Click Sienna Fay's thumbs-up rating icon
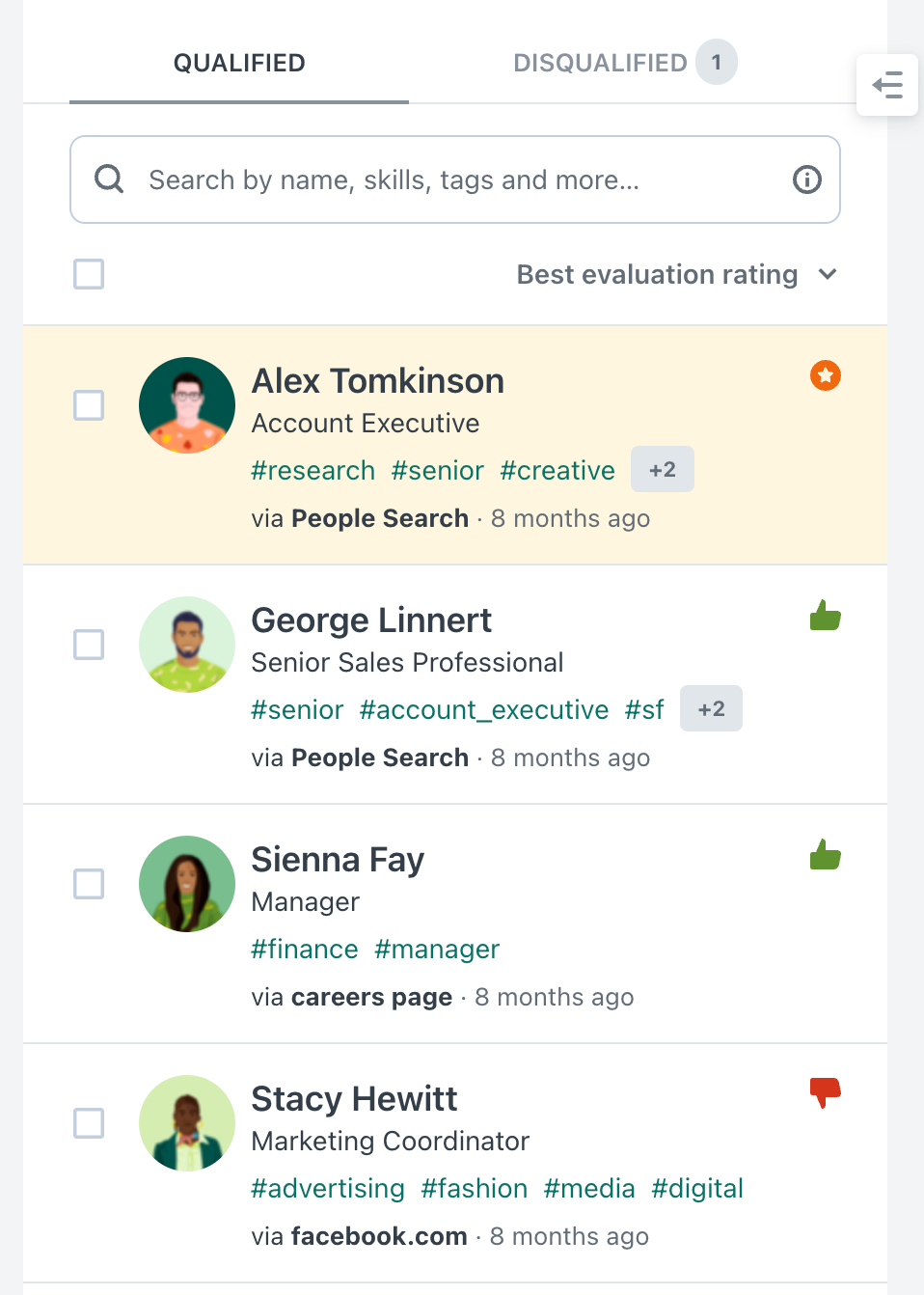Screen dimensions: 924x1295 point(825,854)
